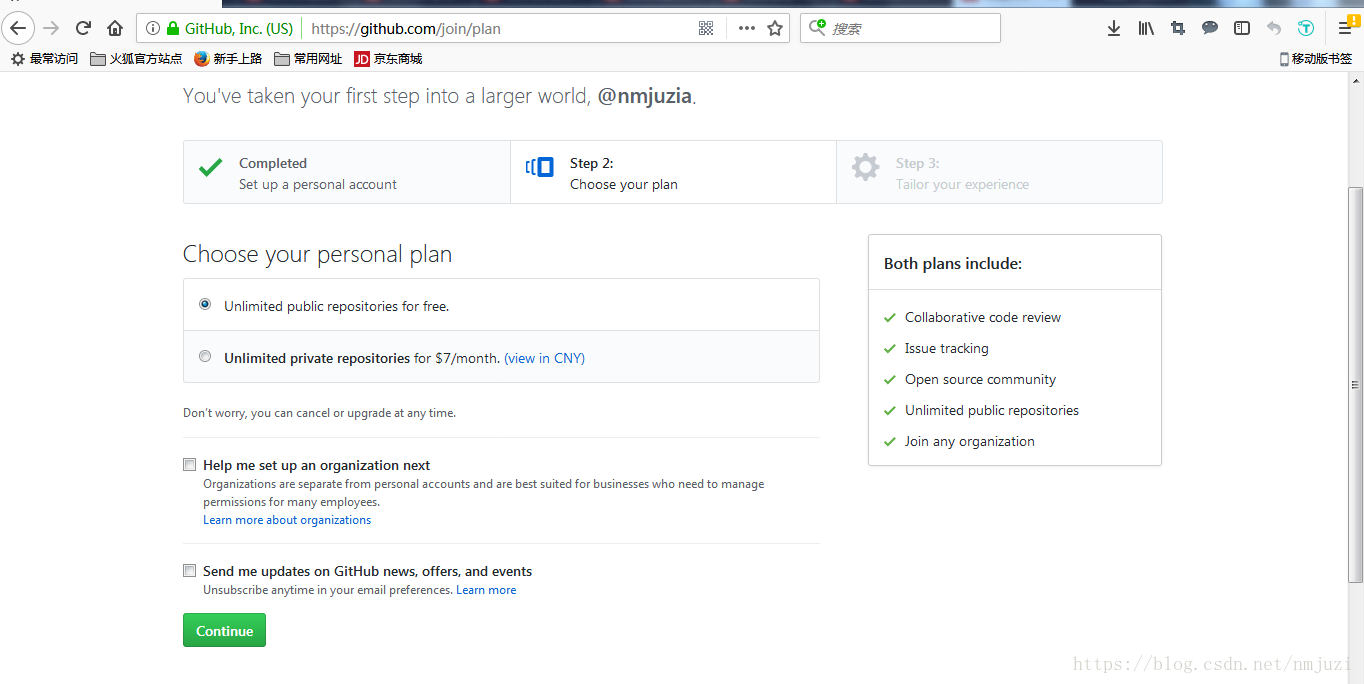Open the 移动版书签 mobile bookmarks

[x=1316, y=59]
